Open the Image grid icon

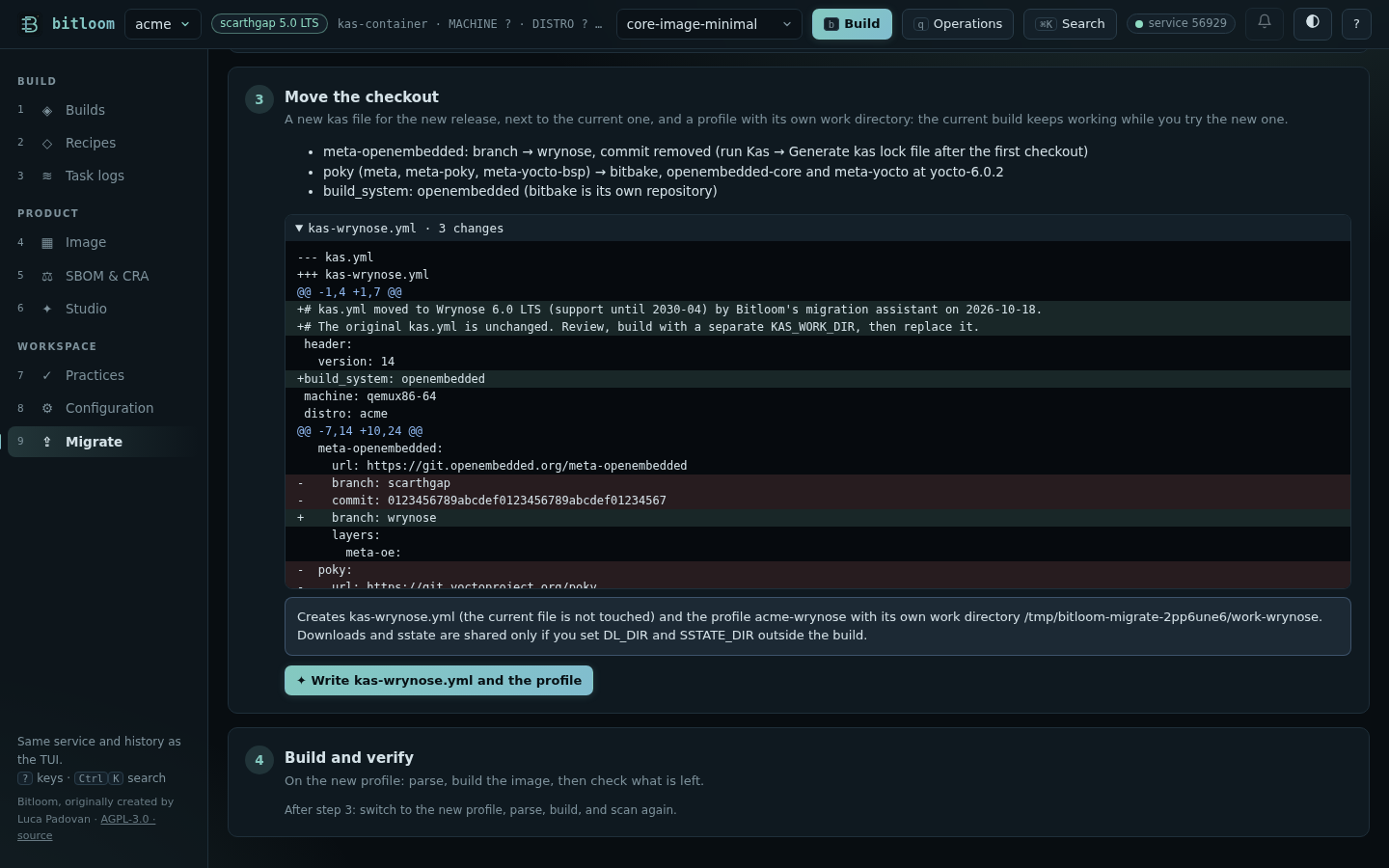click(47, 243)
